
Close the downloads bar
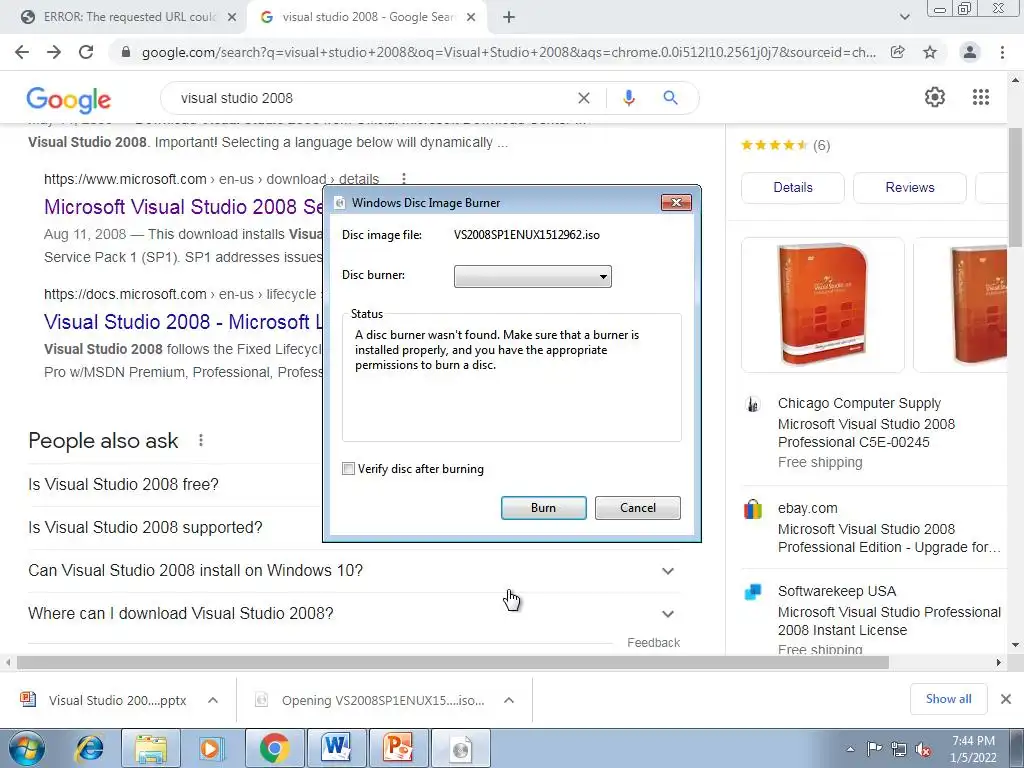(1006, 699)
